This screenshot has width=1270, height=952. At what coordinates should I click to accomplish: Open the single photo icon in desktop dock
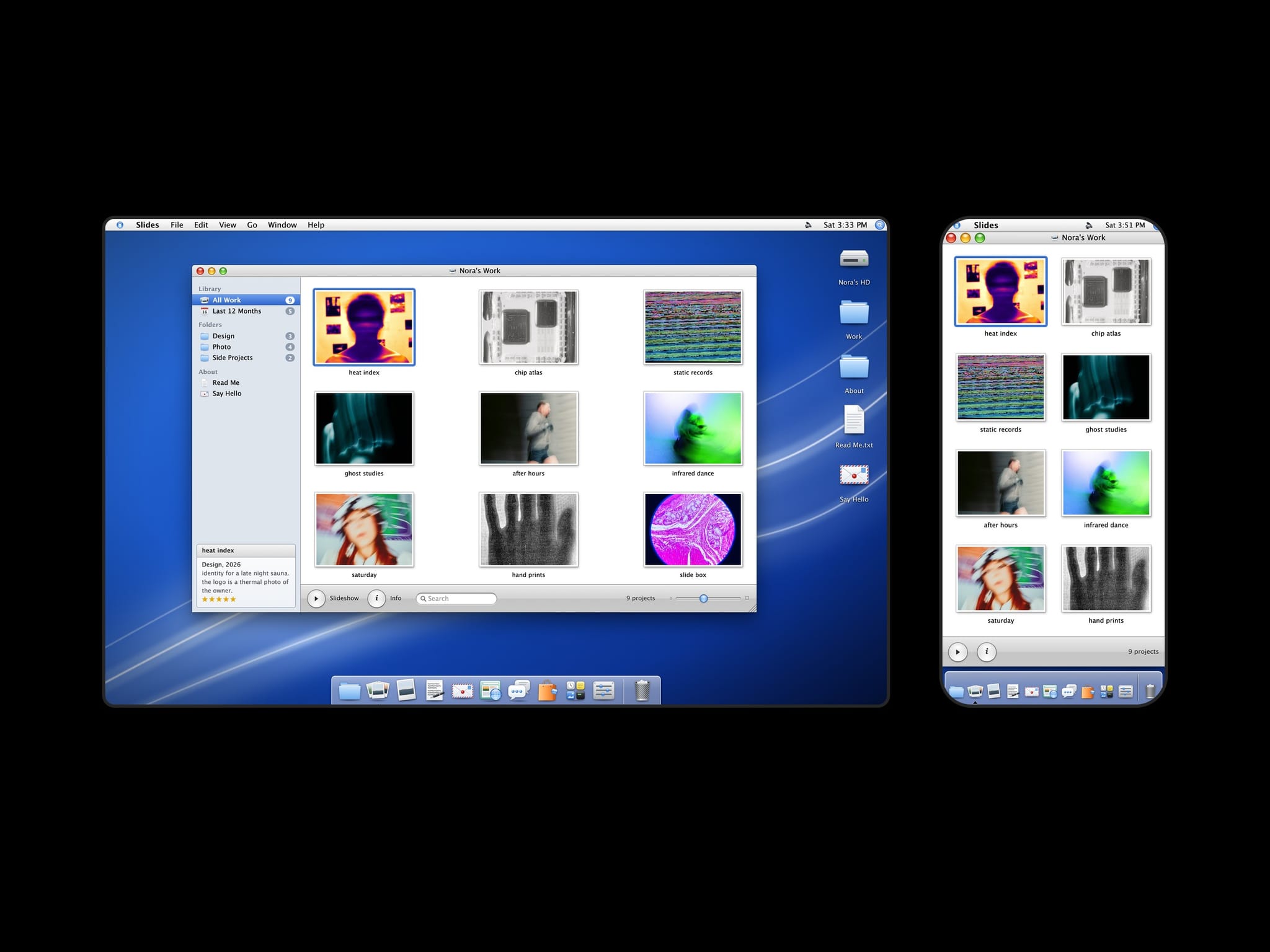tap(406, 690)
